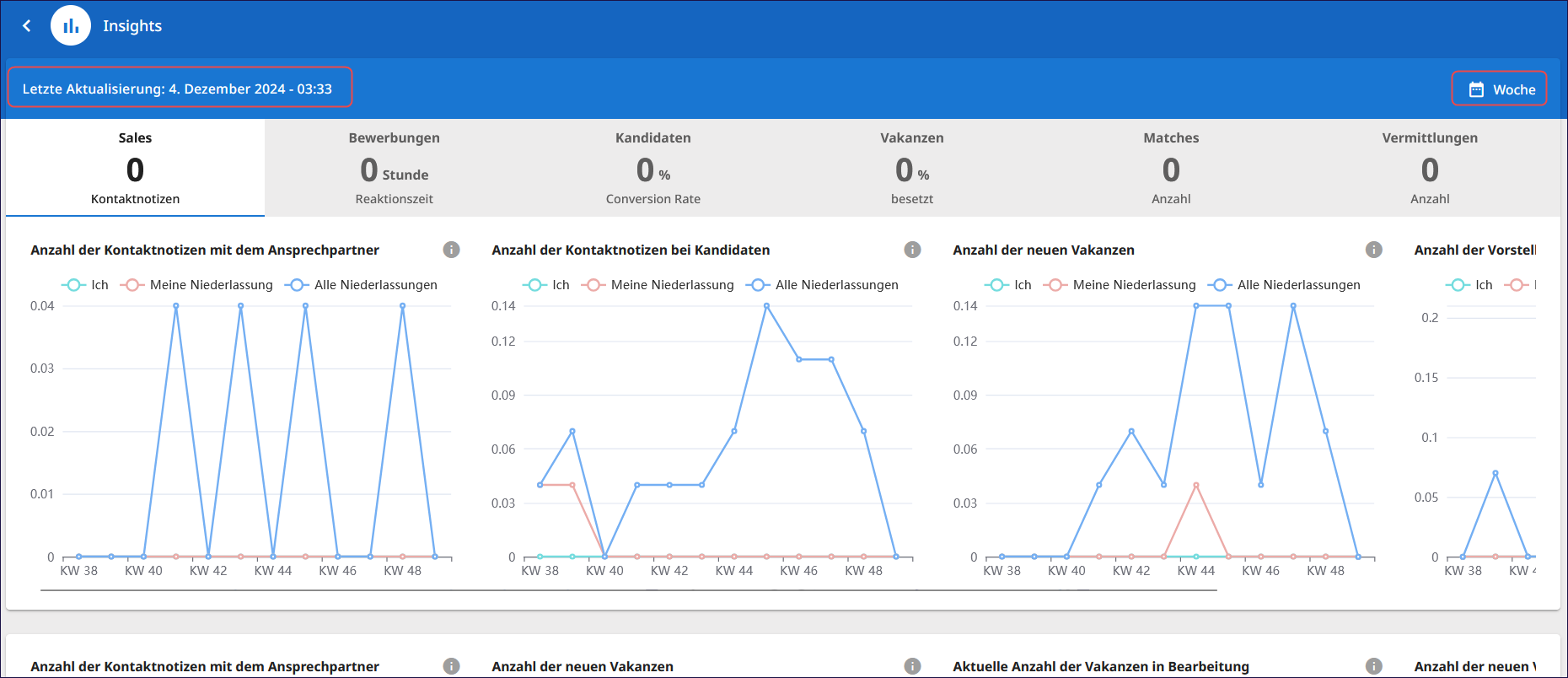1568x678 pixels.
Task: Show info for Anzahl der neuen Vakanzen chart
Action: pyautogui.click(x=1373, y=250)
